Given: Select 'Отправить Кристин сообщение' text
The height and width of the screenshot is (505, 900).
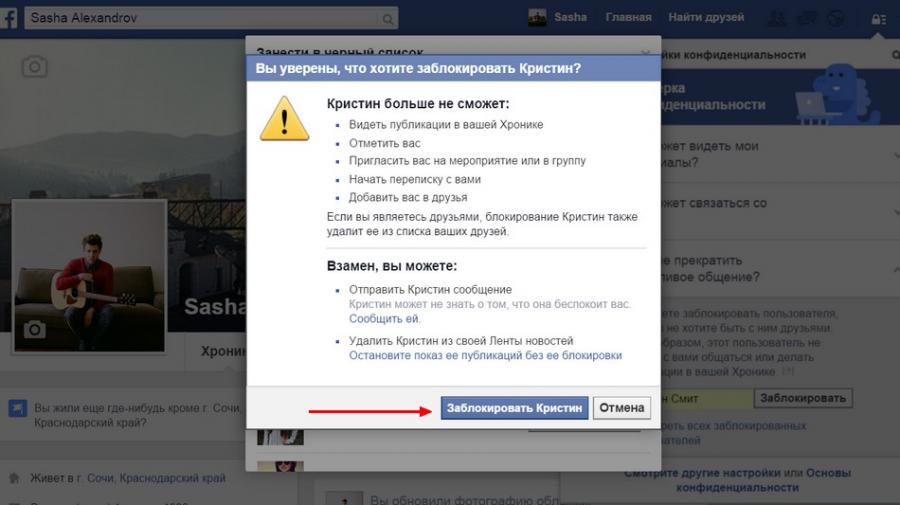Looking at the screenshot, I should (430, 290).
